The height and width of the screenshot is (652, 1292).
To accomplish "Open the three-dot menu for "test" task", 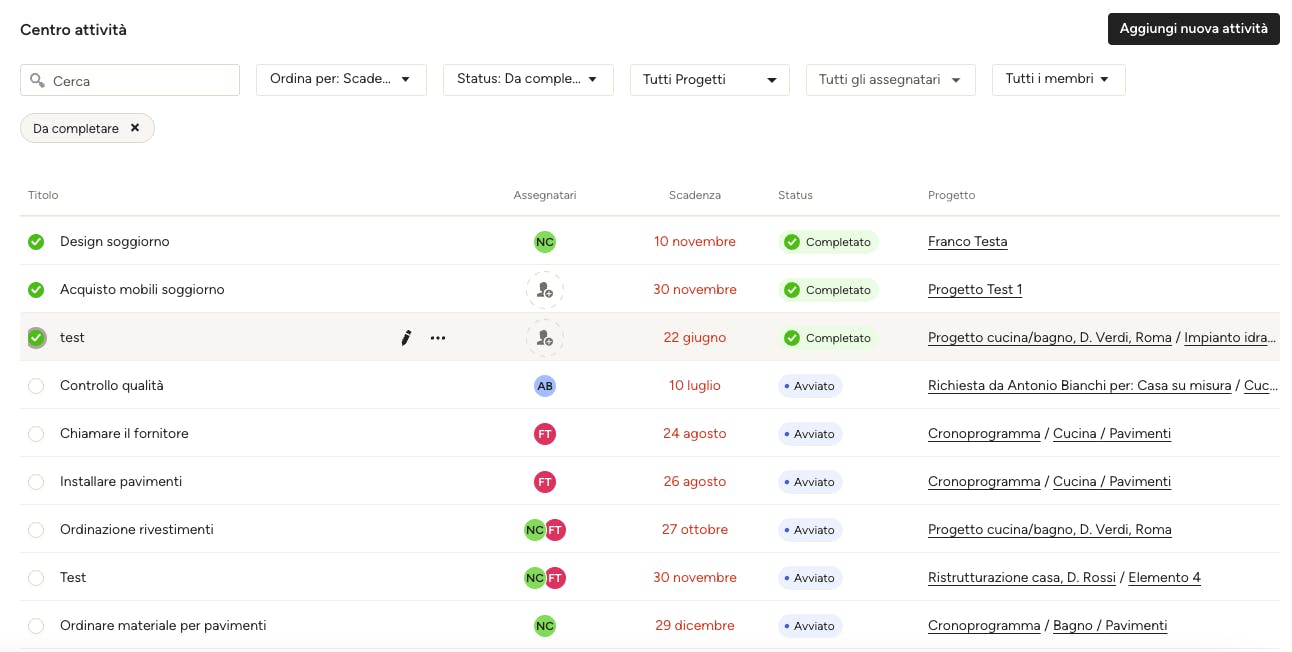I will pos(438,338).
